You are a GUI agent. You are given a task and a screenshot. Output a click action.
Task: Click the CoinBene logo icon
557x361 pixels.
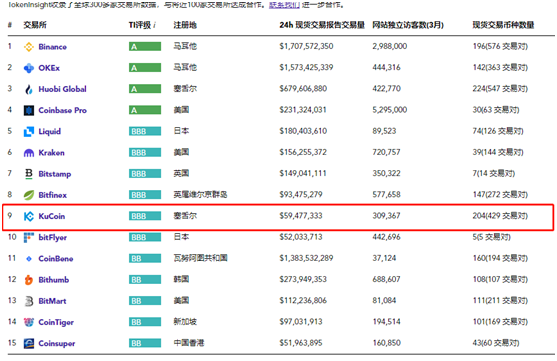click(29, 259)
